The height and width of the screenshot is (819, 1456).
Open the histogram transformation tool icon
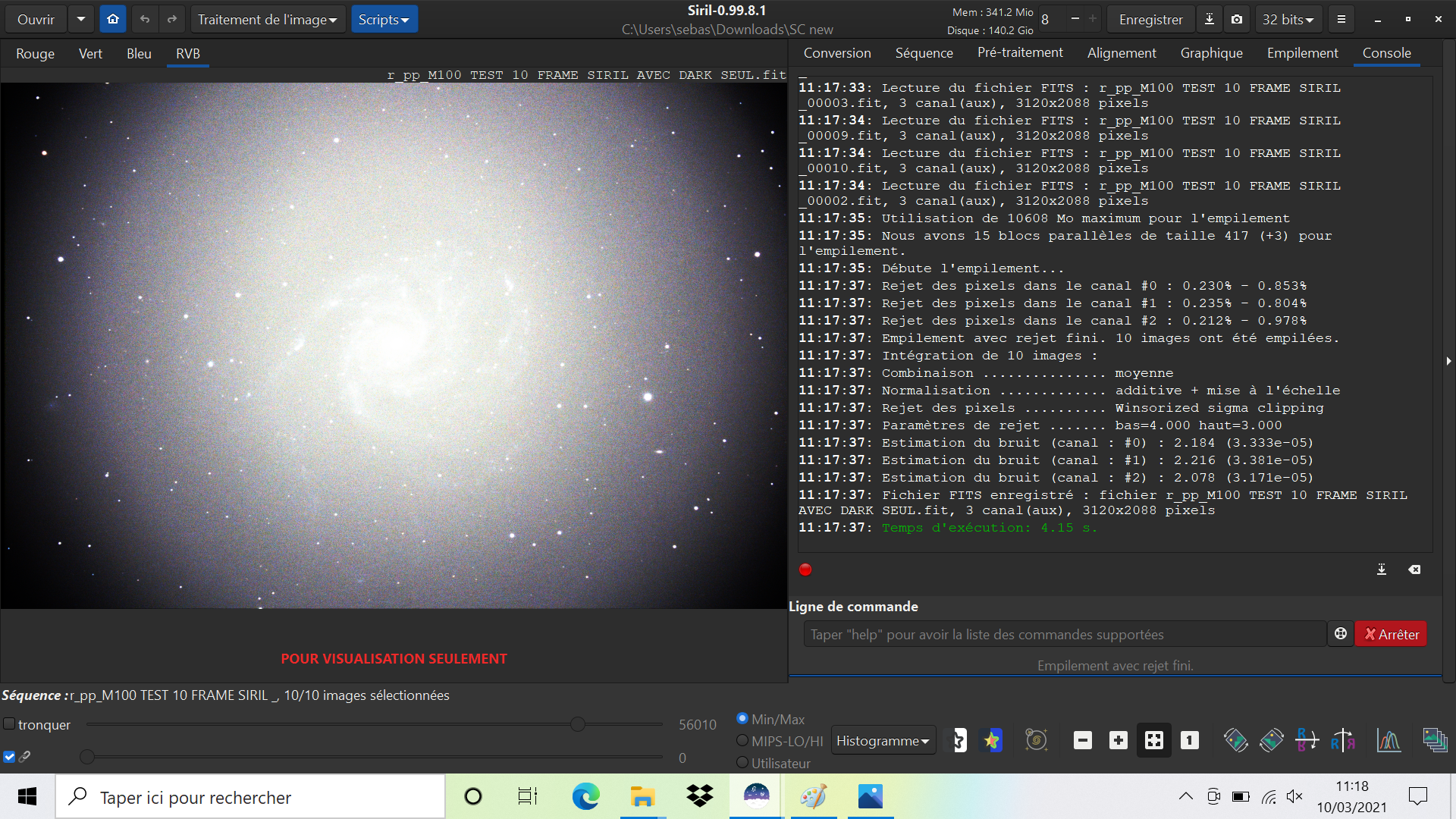pos(1389,740)
